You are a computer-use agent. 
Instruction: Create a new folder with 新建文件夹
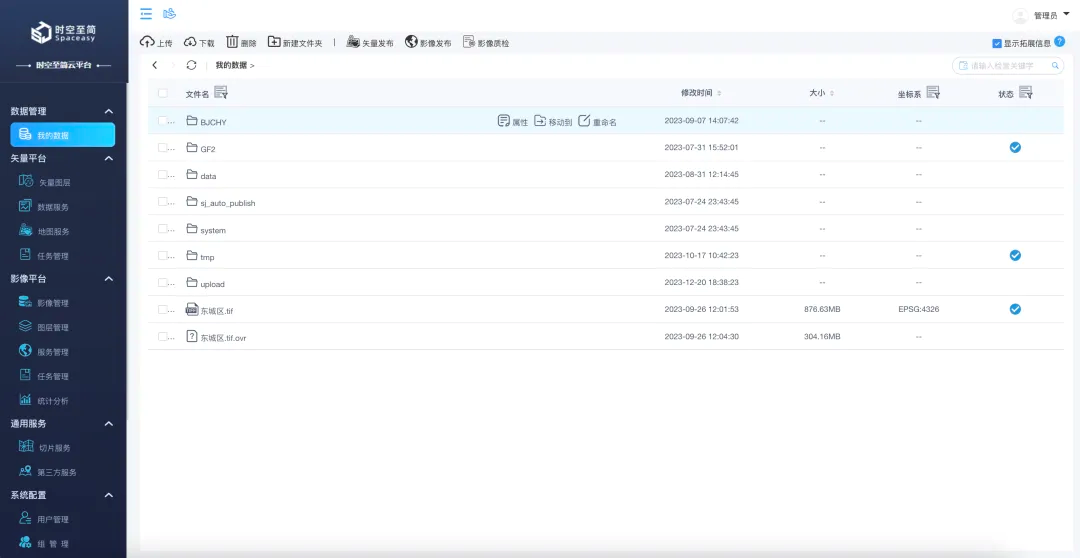pos(295,43)
